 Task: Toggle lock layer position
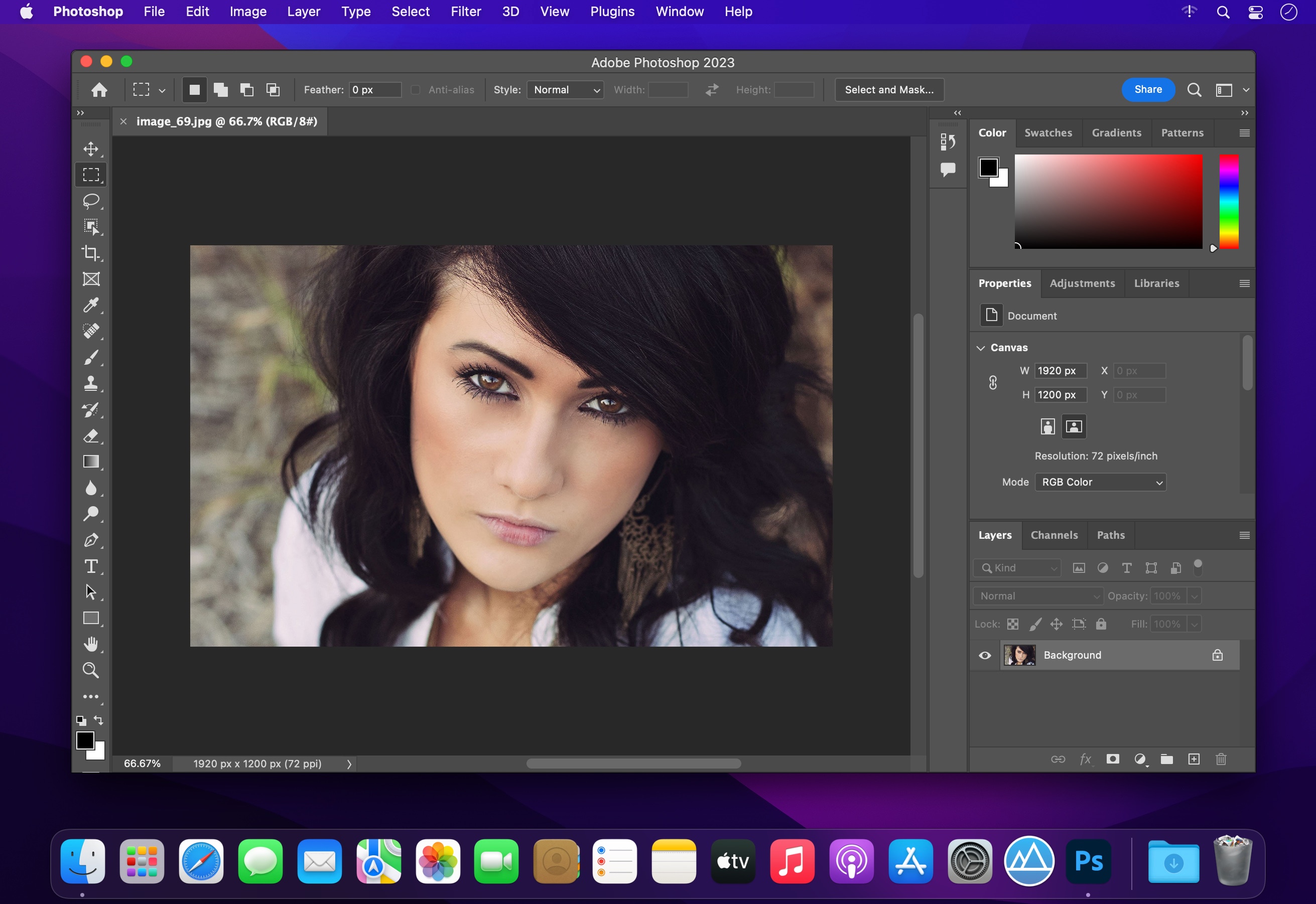1057,622
